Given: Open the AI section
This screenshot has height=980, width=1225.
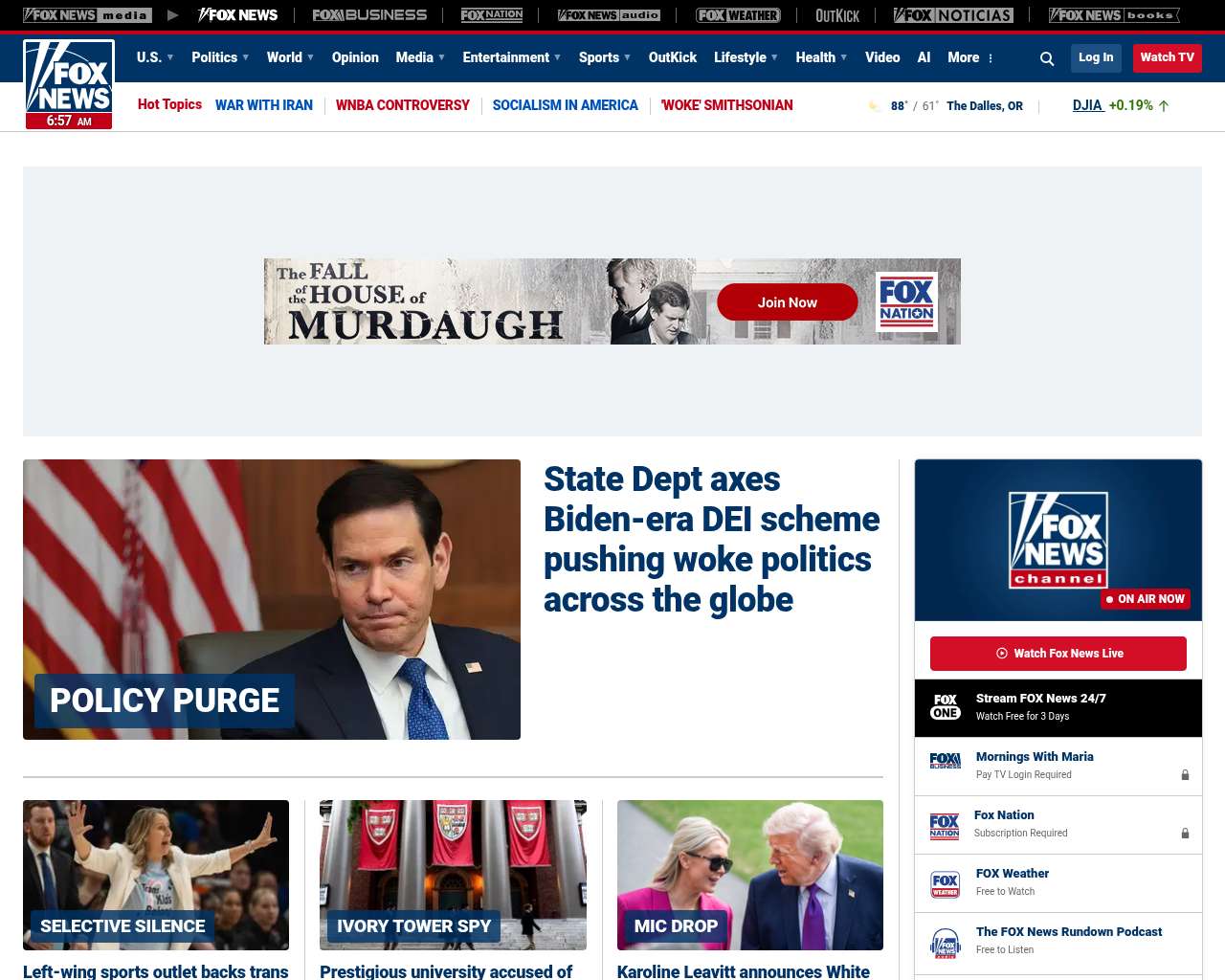Looking at the screenshot, I should [x=924, y=57].
